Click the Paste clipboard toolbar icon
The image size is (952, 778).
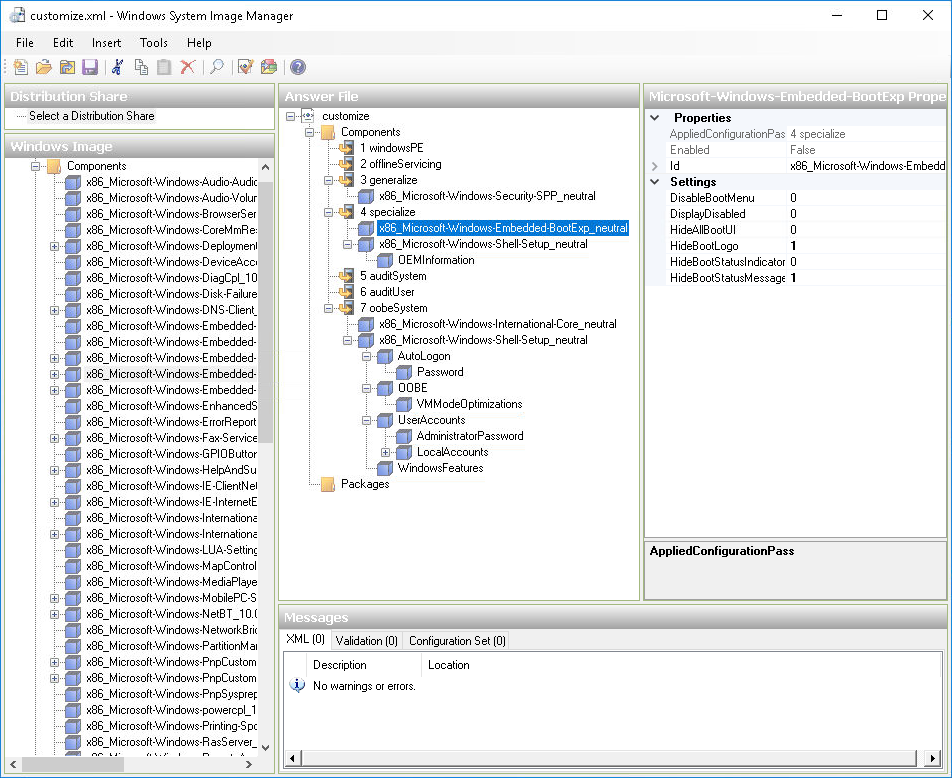coord(164,67)
